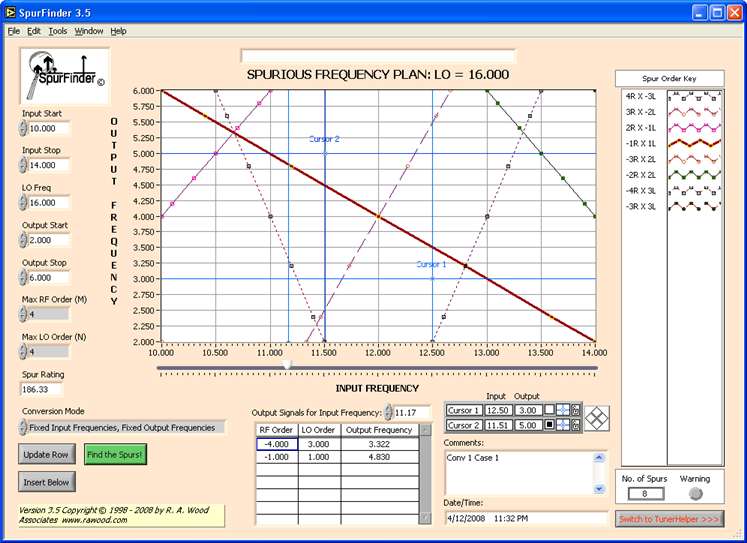Click Cursor 2 lock icon

(x=576, y=426)
